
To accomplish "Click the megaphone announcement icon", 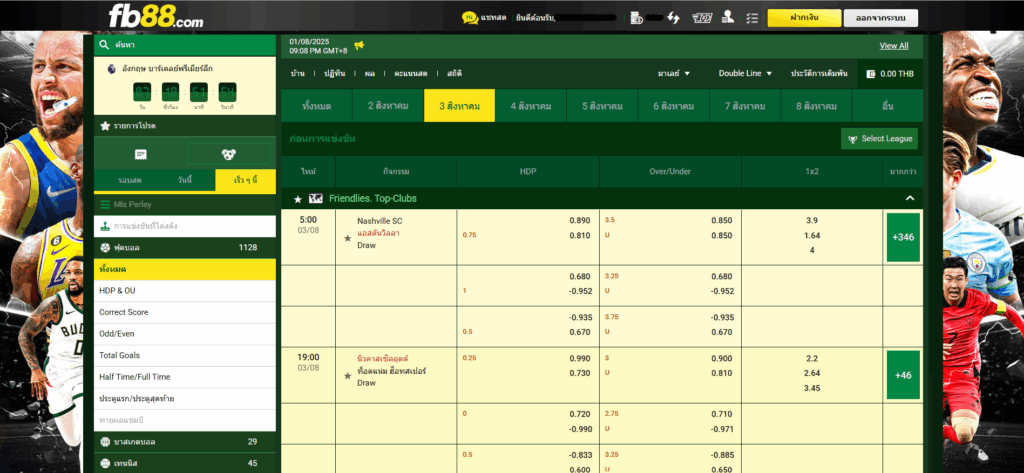I will click(359, 45).
